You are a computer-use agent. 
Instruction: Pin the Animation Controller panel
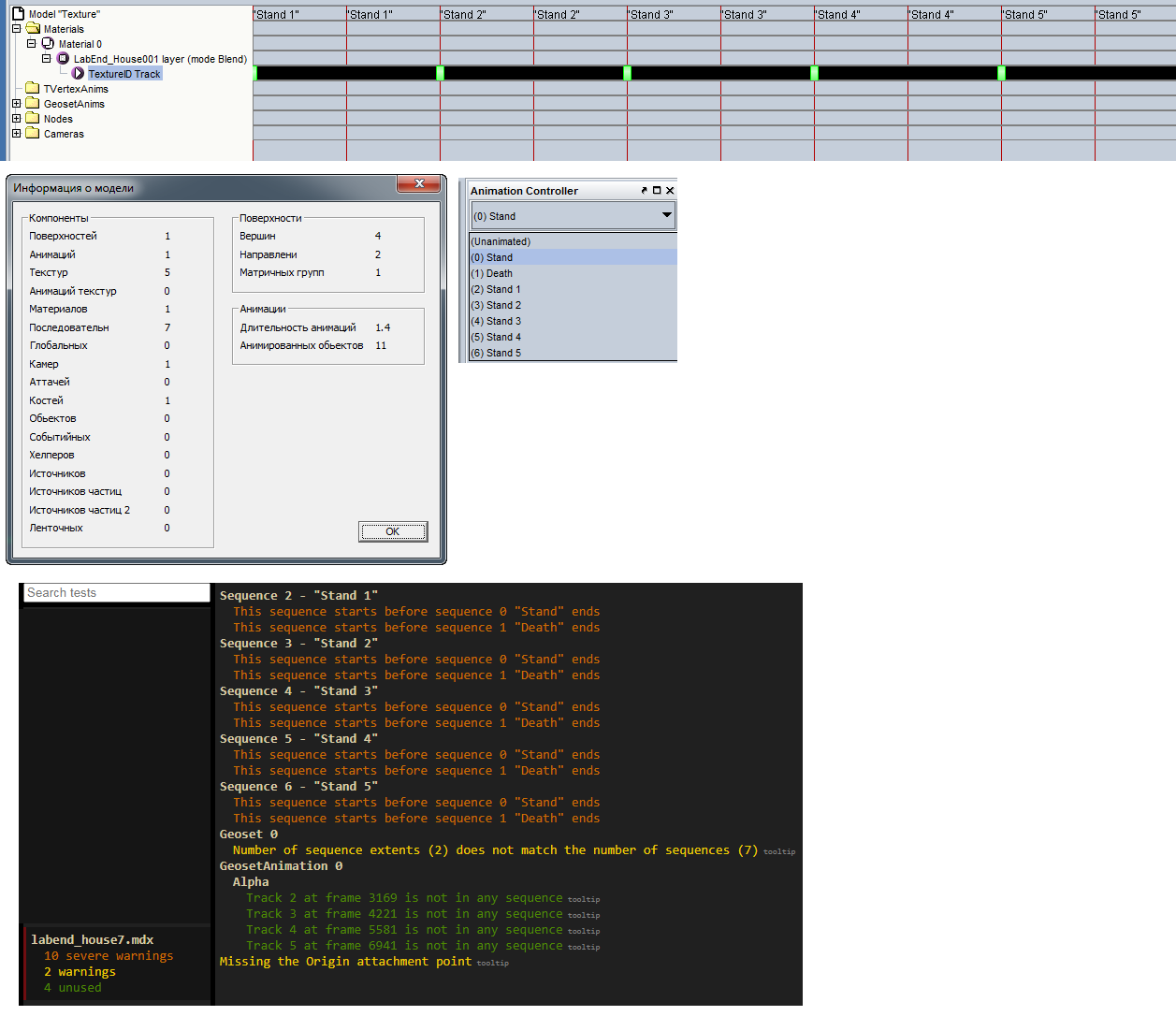tap(644, 191)
